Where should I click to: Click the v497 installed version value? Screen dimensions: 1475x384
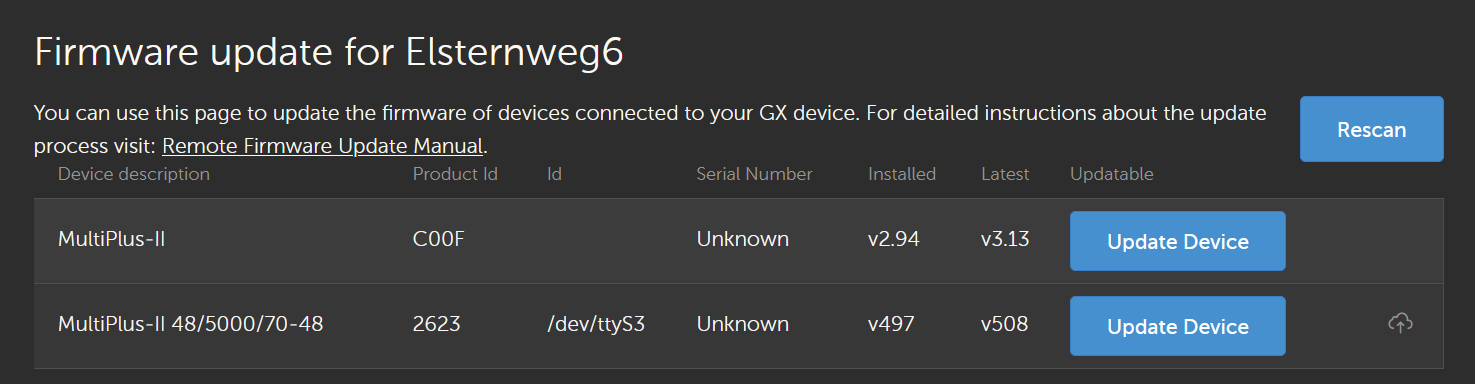[893, 324]
